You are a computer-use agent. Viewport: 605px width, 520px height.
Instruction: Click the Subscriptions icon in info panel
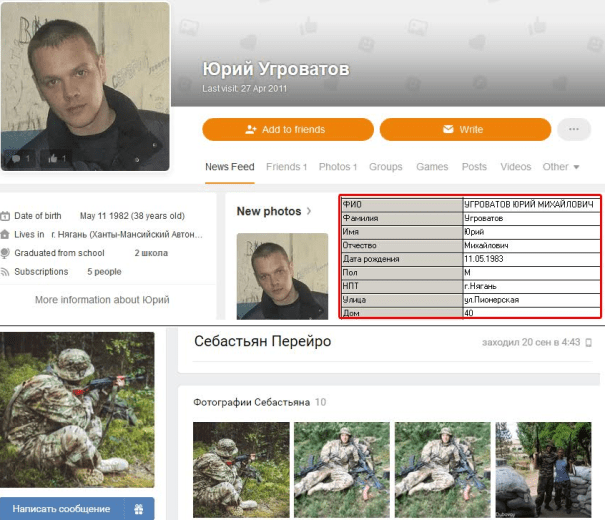point(5,271)
